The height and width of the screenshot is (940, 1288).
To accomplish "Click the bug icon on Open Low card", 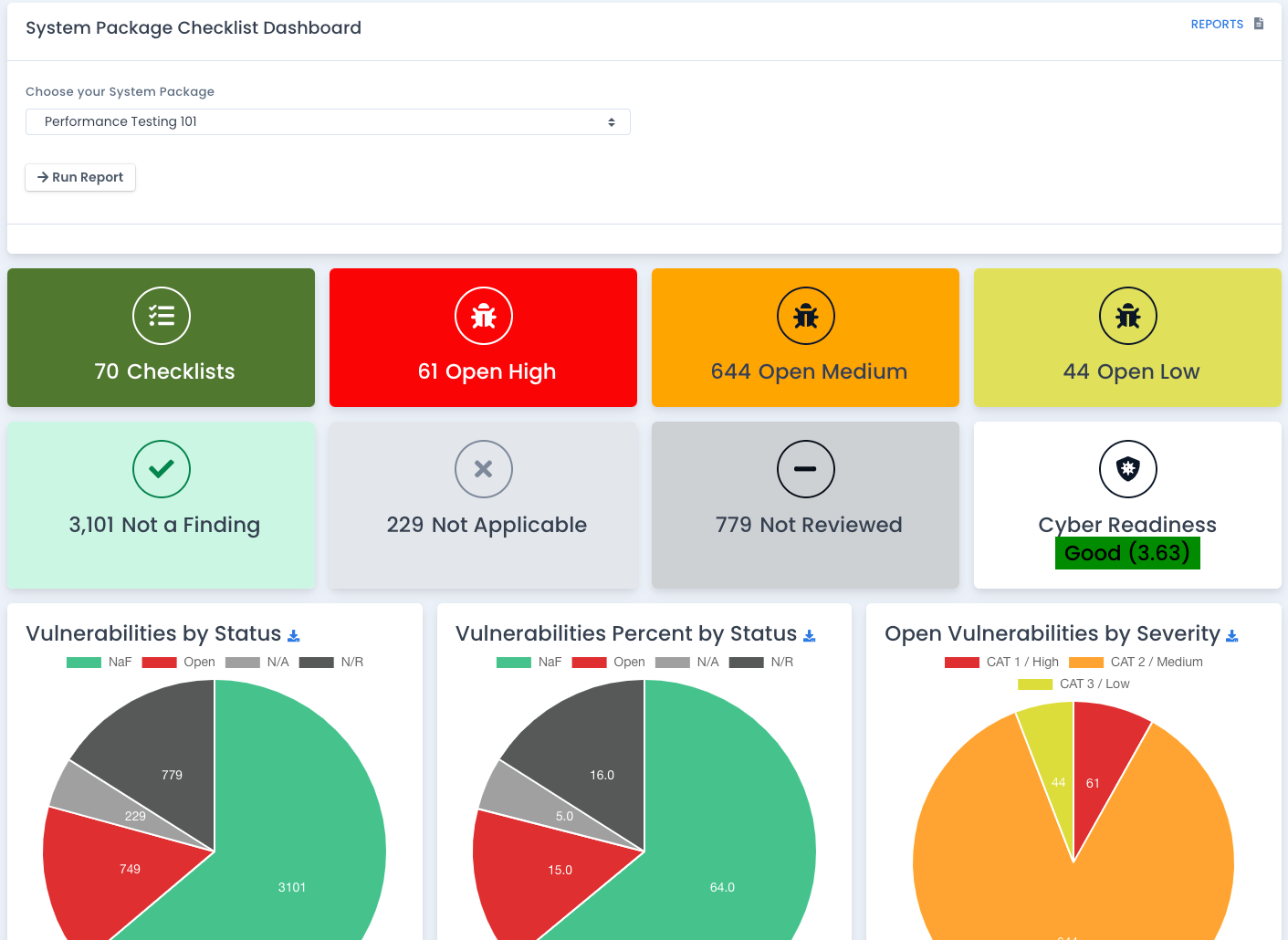I will tap(1128, 316).
